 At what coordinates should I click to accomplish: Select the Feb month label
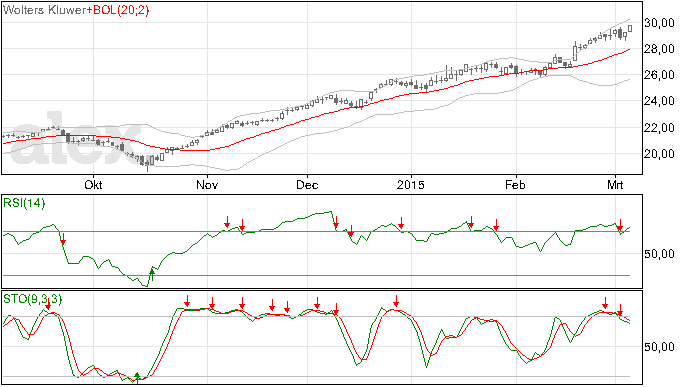click(515, 184)
